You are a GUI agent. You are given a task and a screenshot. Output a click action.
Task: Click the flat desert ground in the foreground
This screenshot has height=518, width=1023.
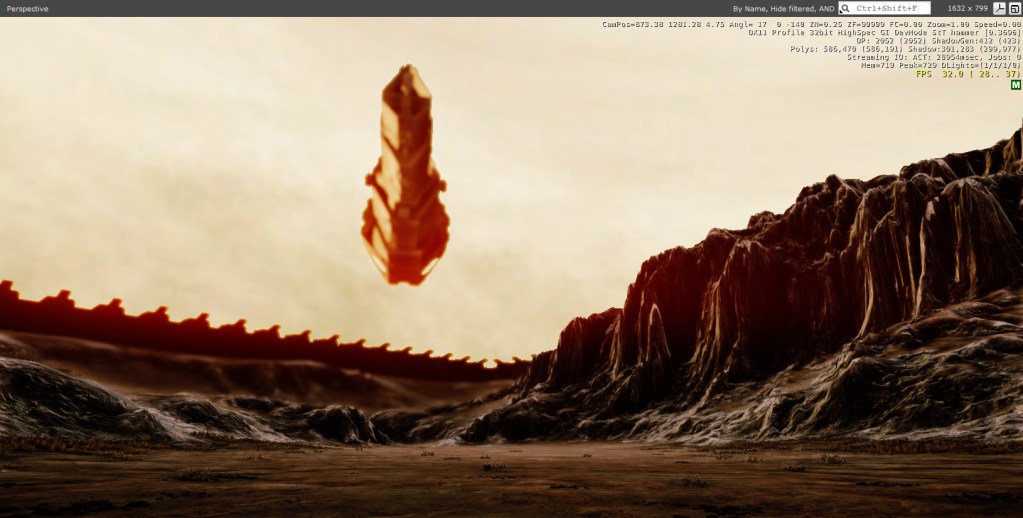(500, 480)
